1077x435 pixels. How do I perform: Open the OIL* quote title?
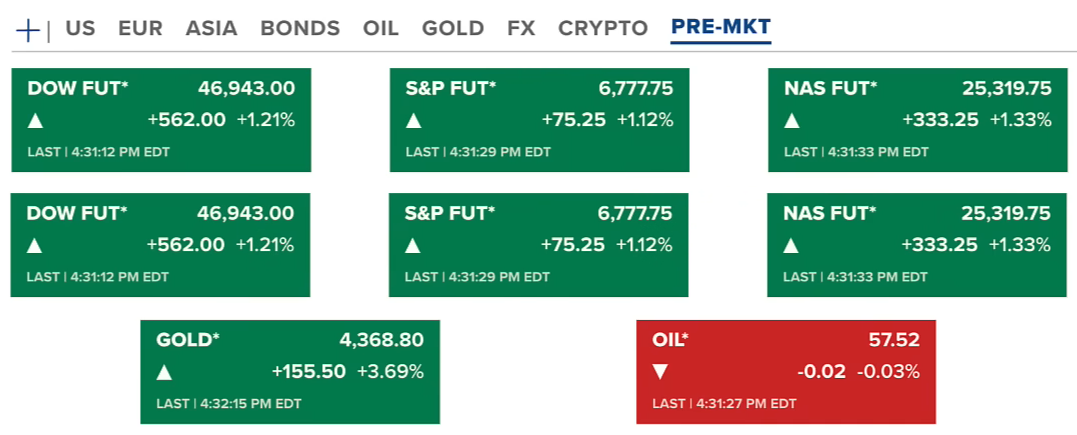click(x=670, y=340)
